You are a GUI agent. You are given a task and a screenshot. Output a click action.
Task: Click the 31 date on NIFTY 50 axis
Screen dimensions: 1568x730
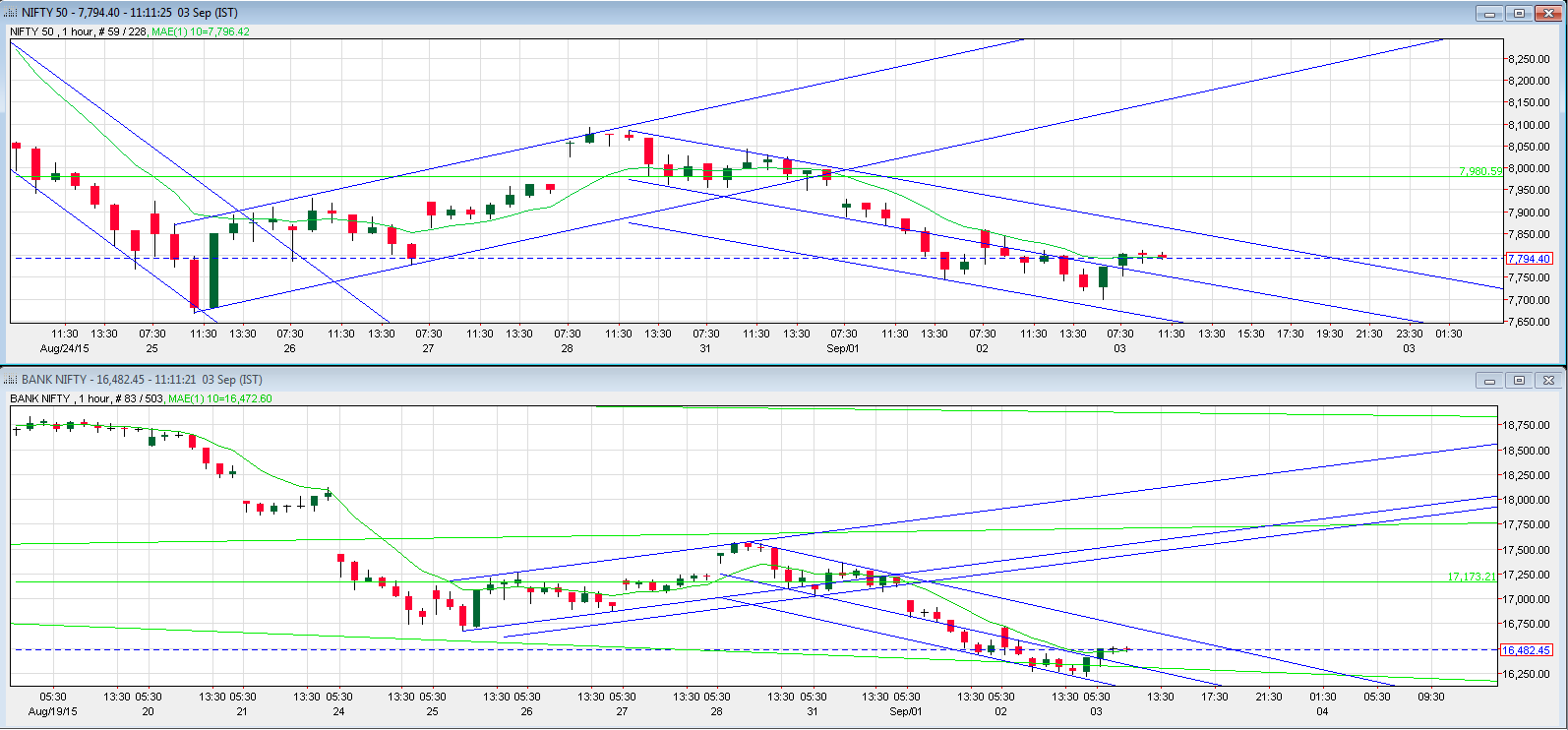(x=705, y=348)
